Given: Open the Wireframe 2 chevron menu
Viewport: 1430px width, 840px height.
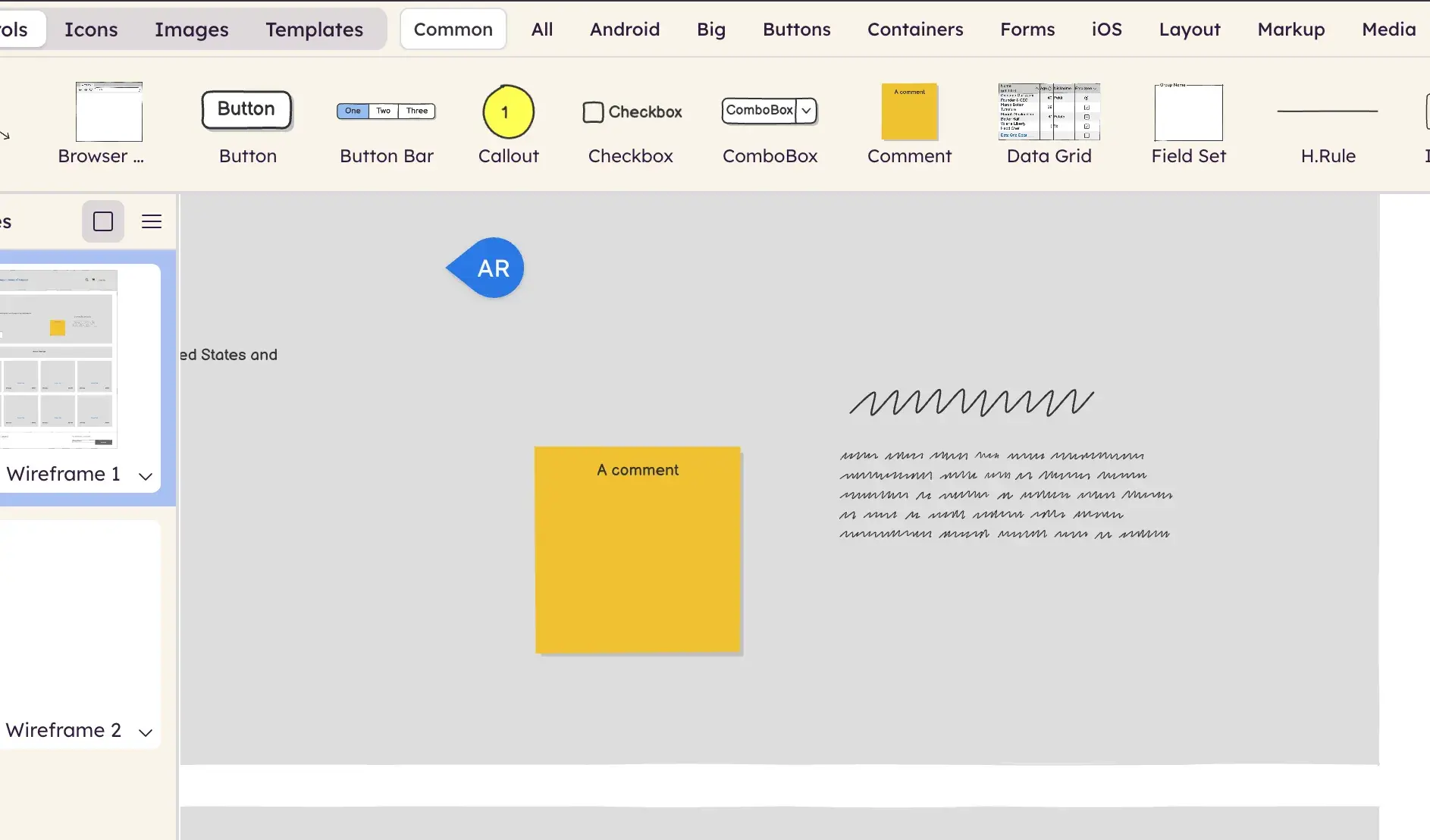Looking at the screenshot, I should (146, 732).
